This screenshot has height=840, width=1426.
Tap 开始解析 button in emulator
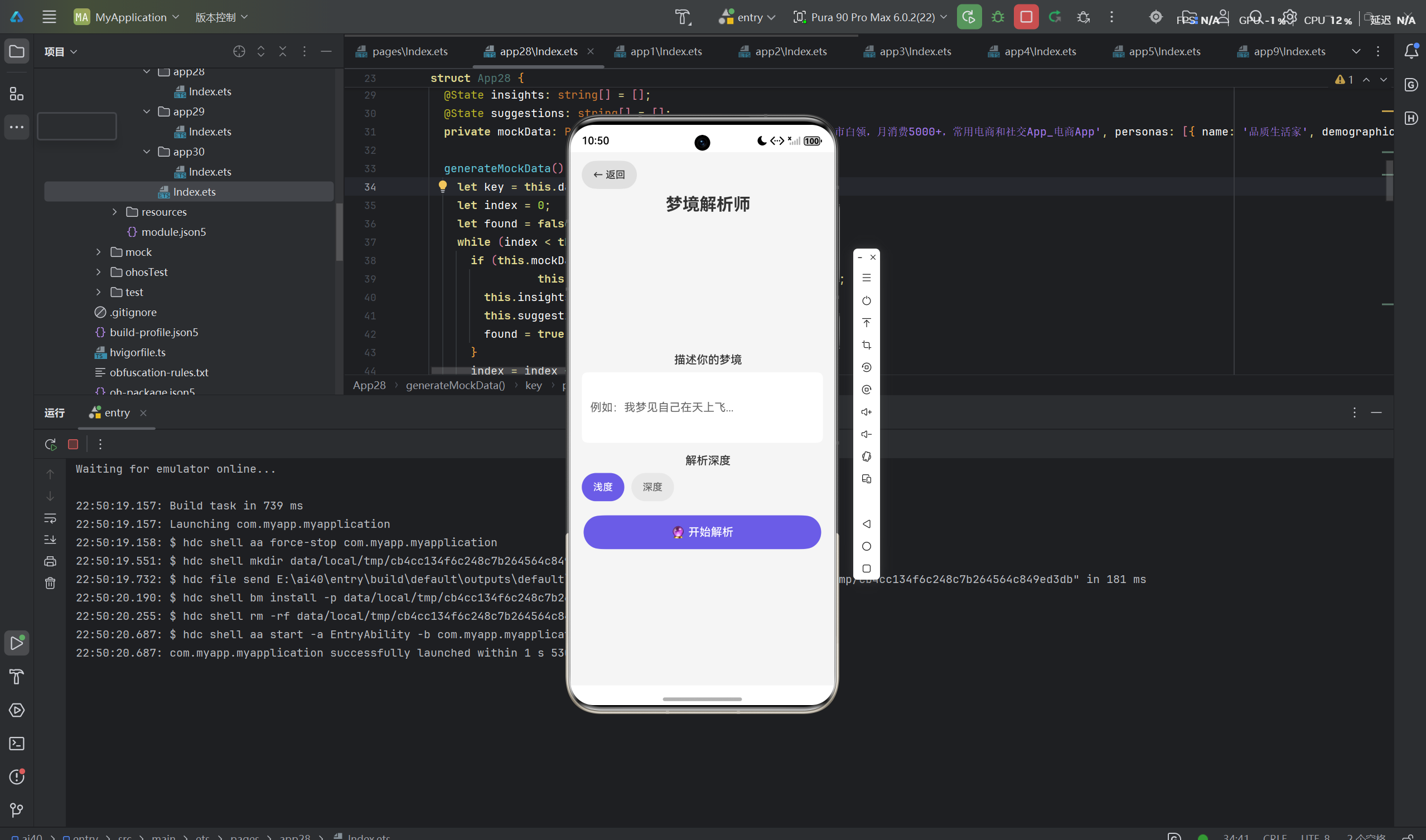tap(702, 532)
